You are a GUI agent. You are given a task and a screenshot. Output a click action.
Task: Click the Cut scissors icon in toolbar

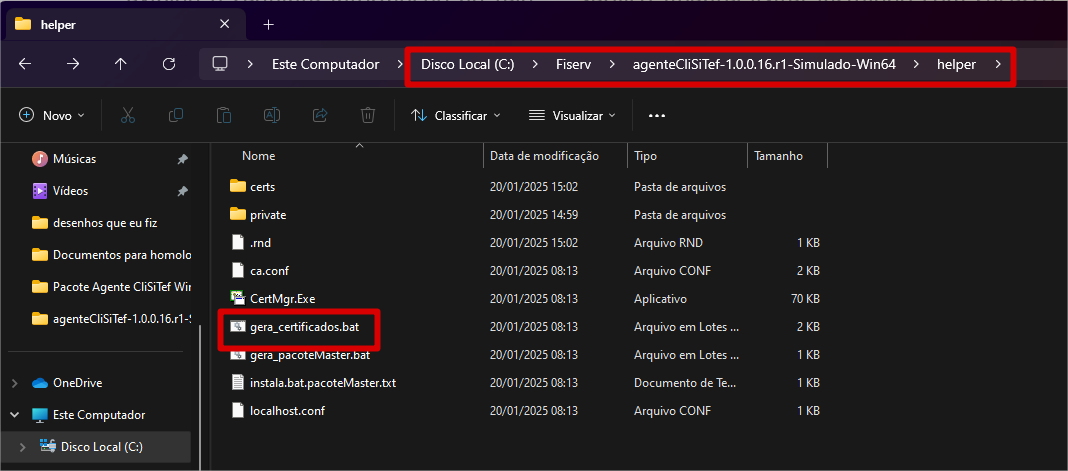pos(128,115)
